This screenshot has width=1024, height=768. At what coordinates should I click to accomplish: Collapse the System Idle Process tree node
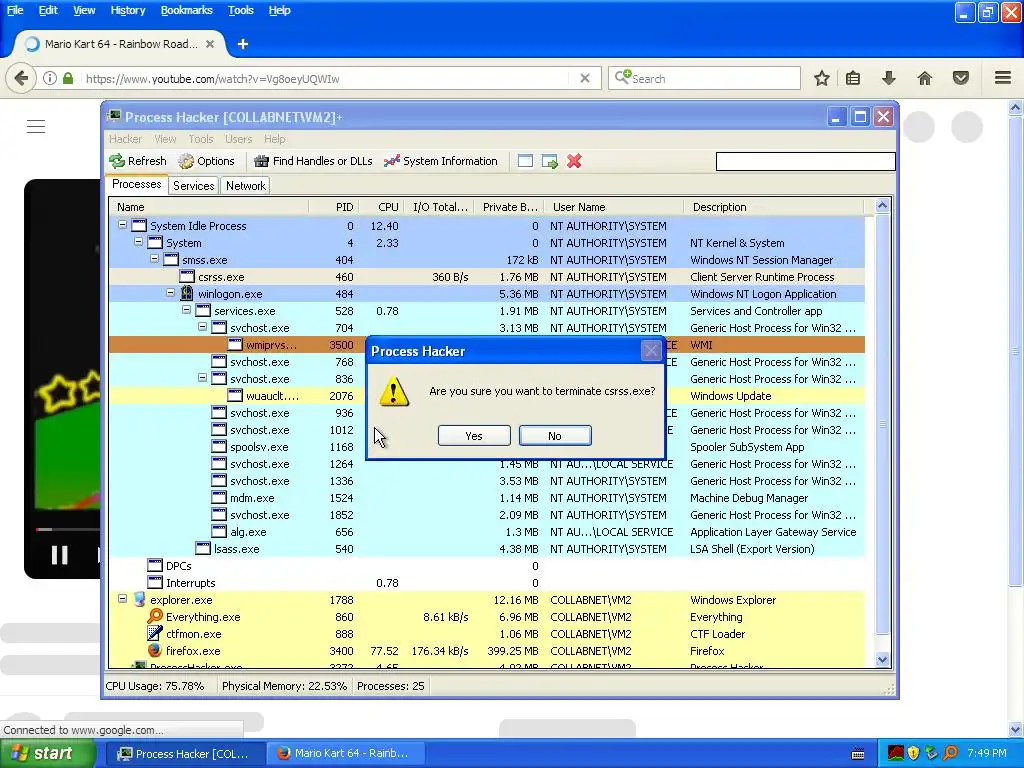tap(122, 225)
